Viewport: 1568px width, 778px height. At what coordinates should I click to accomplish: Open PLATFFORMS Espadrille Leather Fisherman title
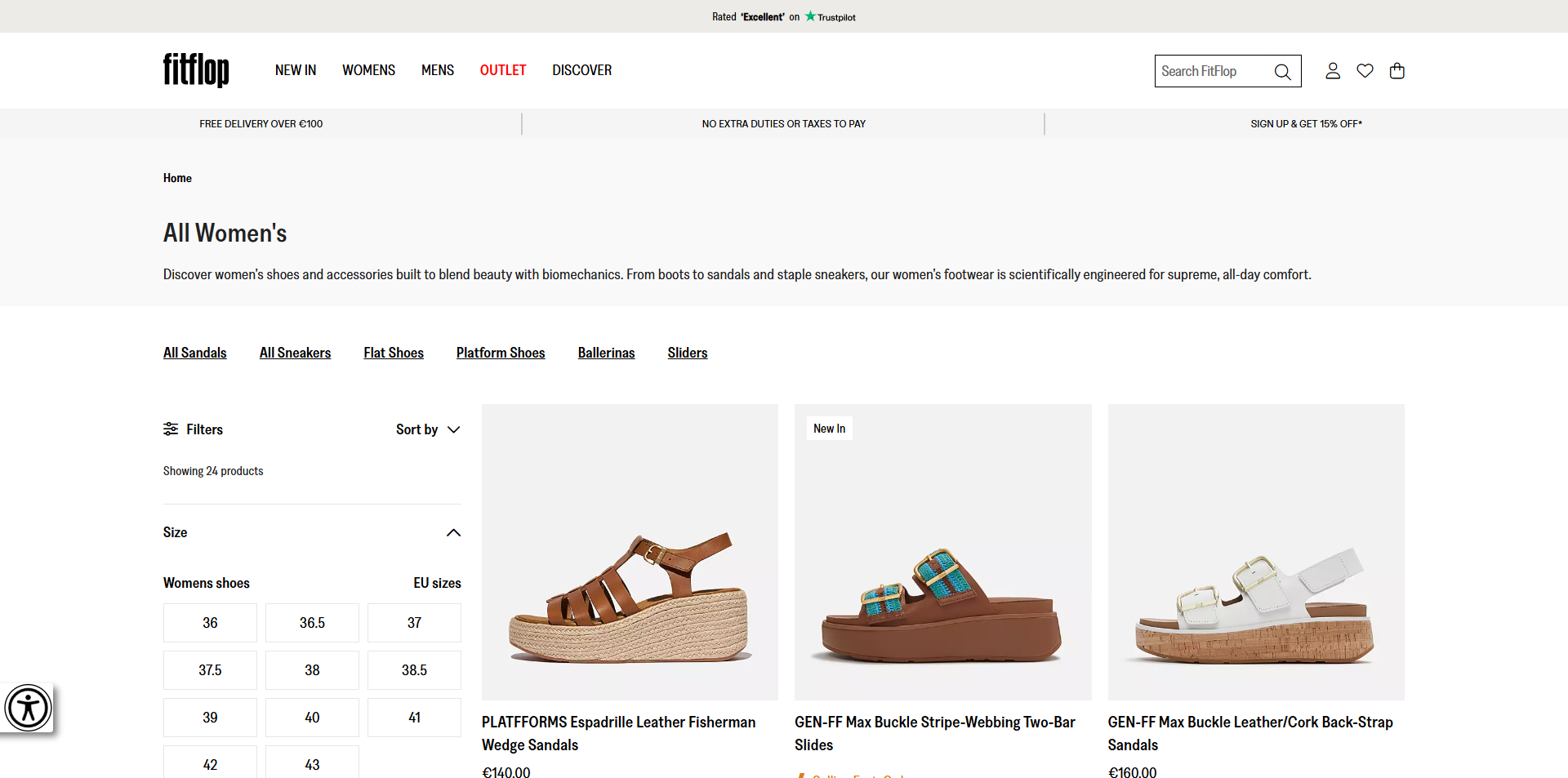pos(618,733)
